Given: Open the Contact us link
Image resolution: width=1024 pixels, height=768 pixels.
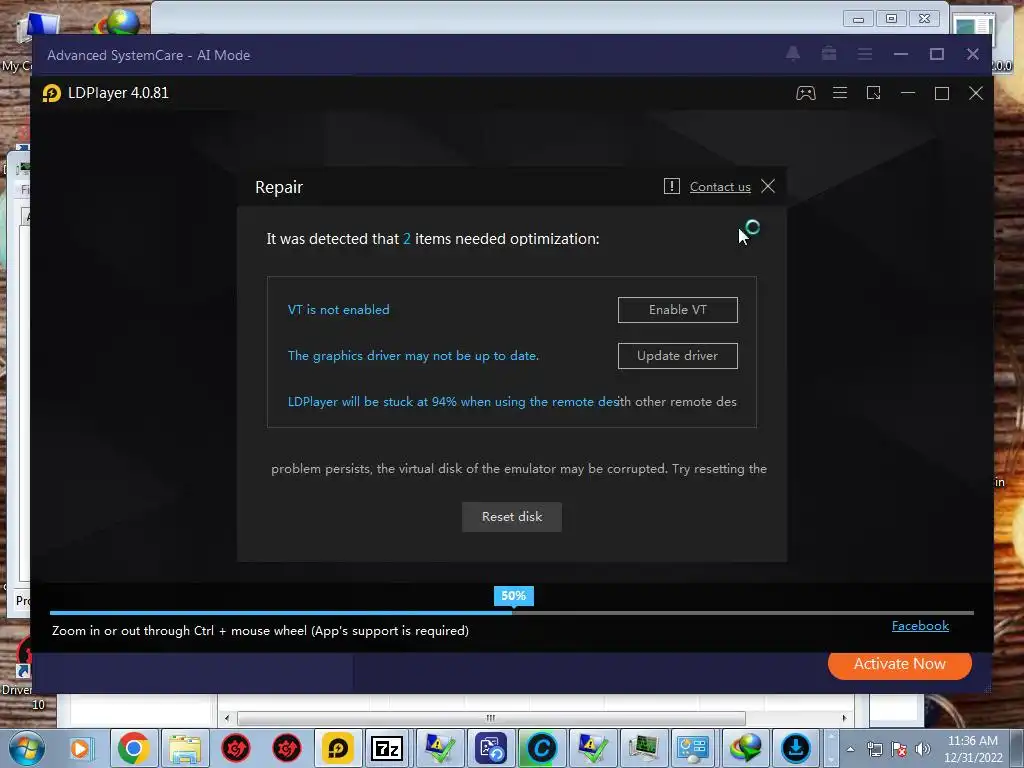Looking at the screenshot, I should point(720,187).
